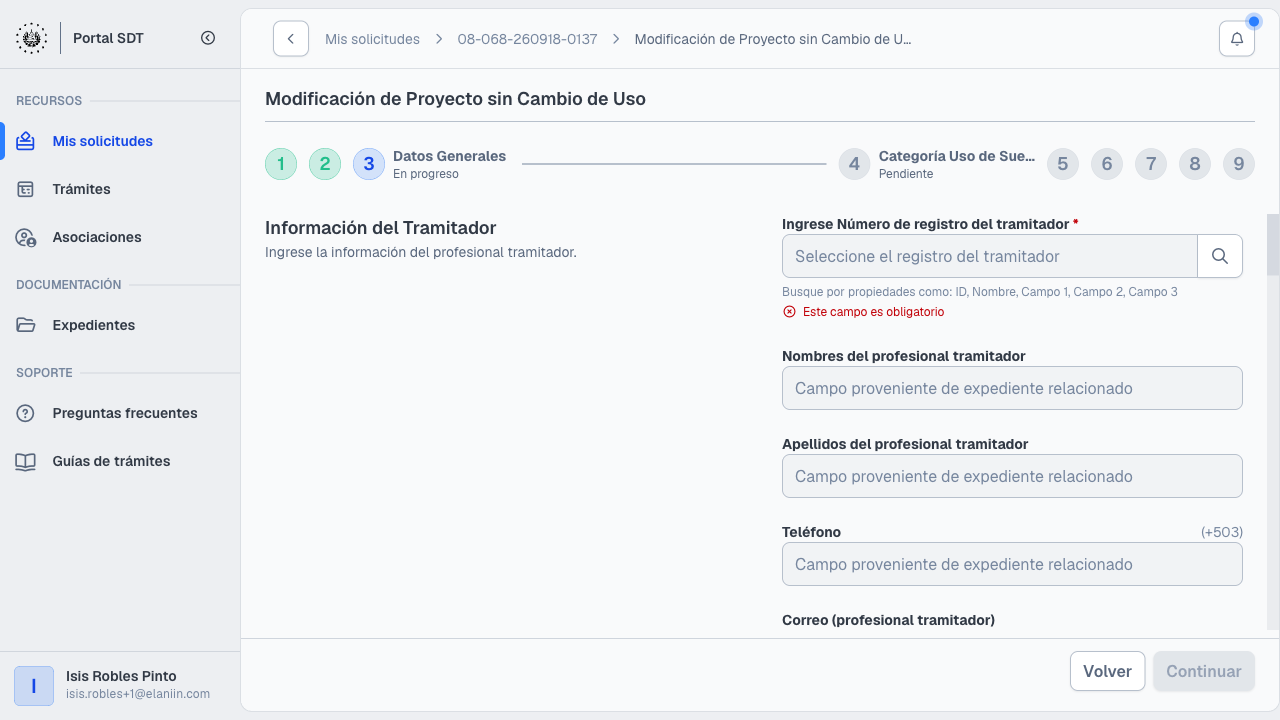The width and height of the screenshot is (1280, 720).
Task: Click the 'Información del Tramitador' heading
Action: coord(381,228)
